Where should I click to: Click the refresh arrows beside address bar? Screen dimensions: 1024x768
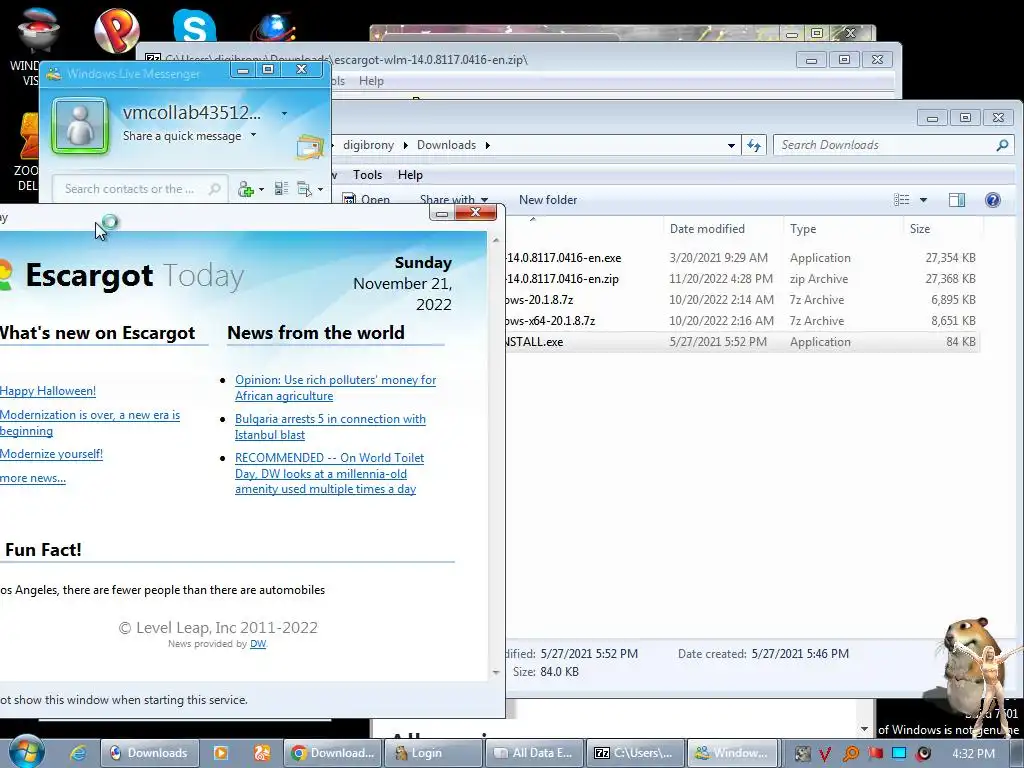point(754,145)
